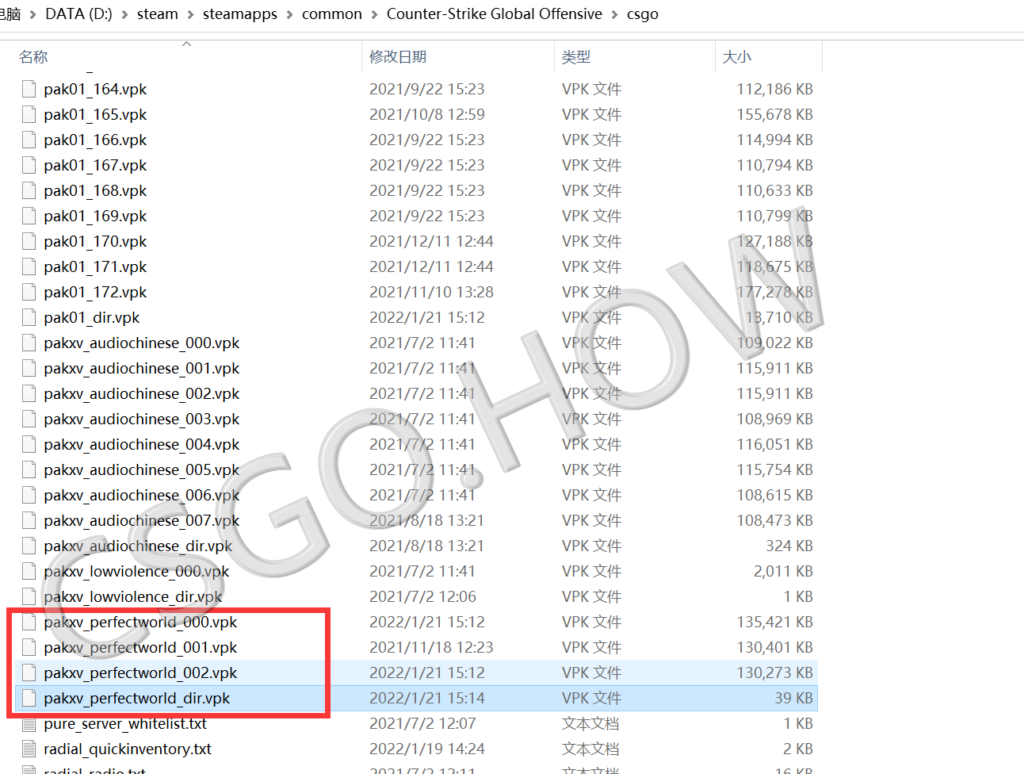Select file name pakxv_audiochinese_dir.vpk

pos(138,546)
